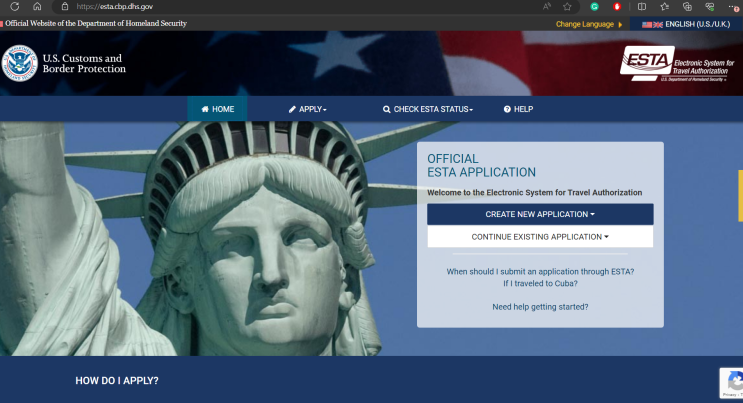Image resolution: width=743 pixels, height=403 pixels.
Task: Go to the browser home icon
Action: [37, 7]
